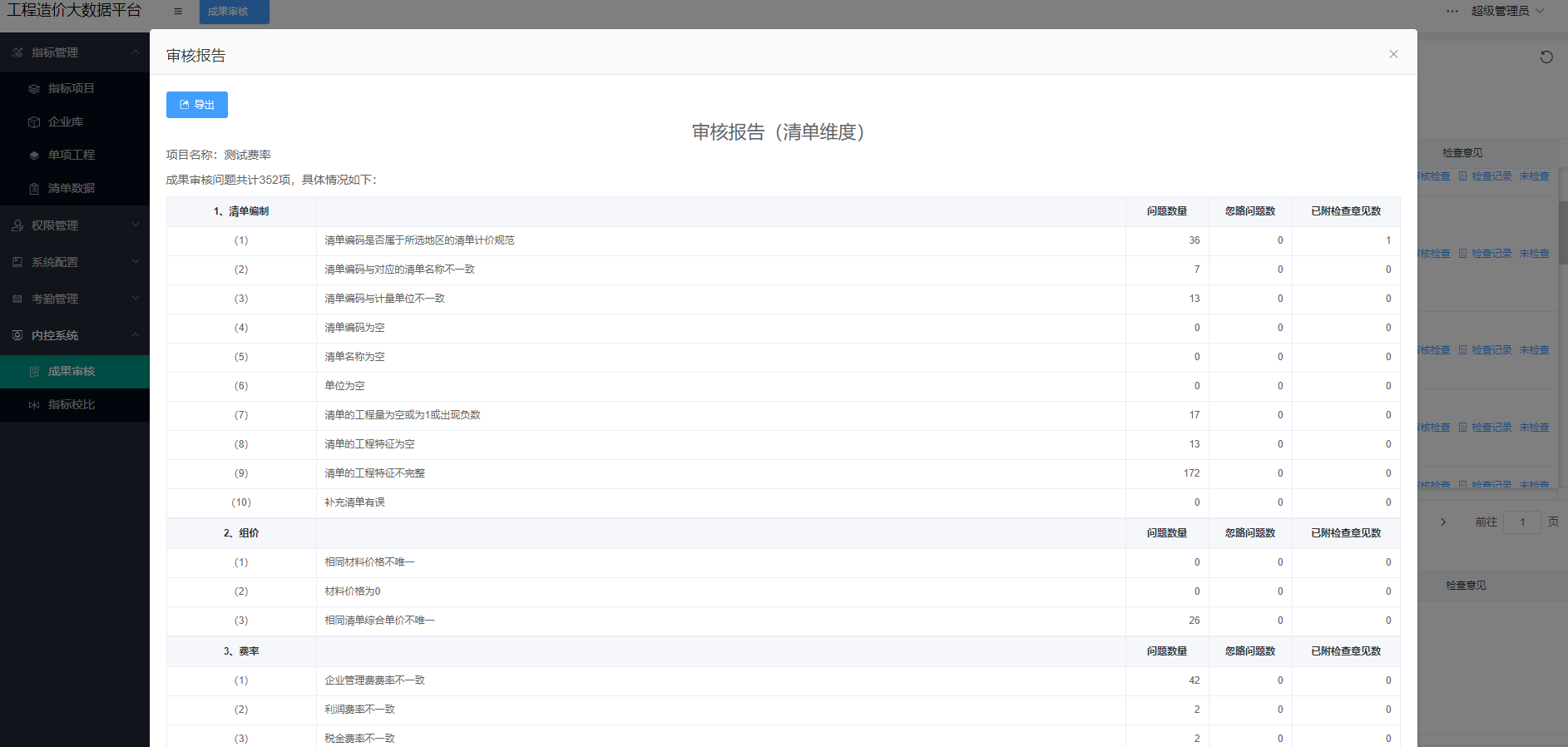Collapse the 指标管理 menu group
This screenshot has height=747, width=1568.
click(75, 52)
